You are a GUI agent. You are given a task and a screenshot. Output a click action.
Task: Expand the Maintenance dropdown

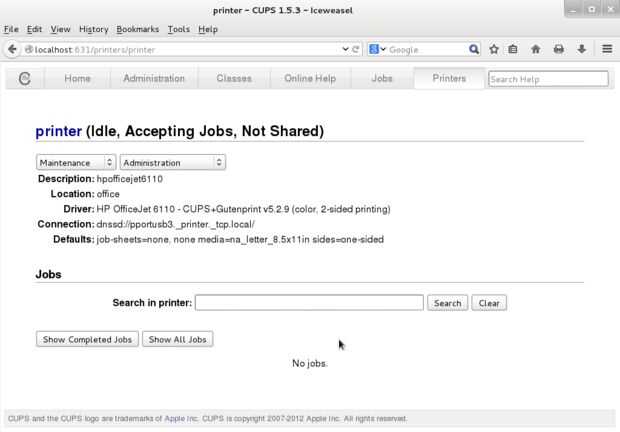pyautogui.click(x=76, y=162)
